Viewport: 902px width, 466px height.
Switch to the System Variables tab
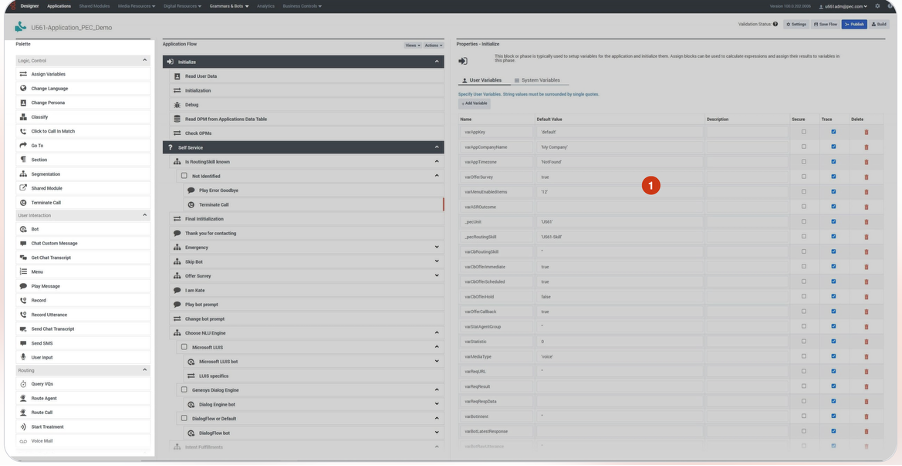537,81
